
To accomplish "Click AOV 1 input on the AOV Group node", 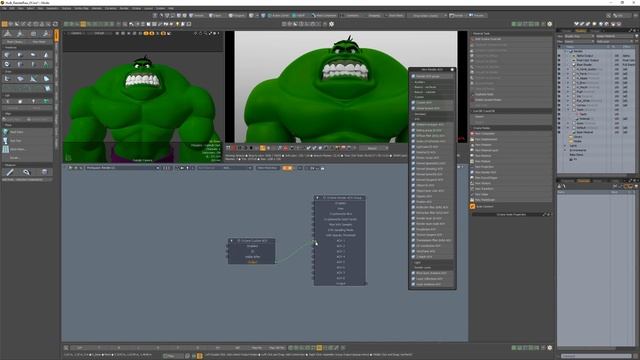I will (x=340, y=241).
